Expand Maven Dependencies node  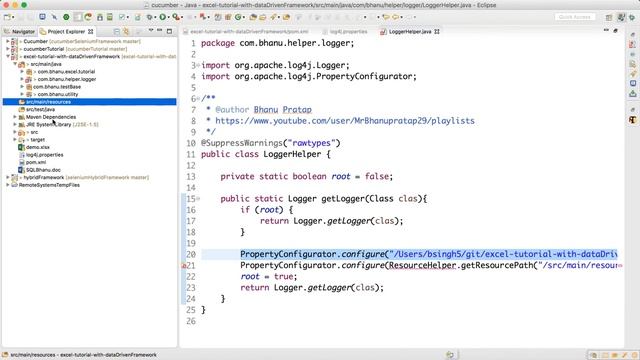tap(15, 117)
